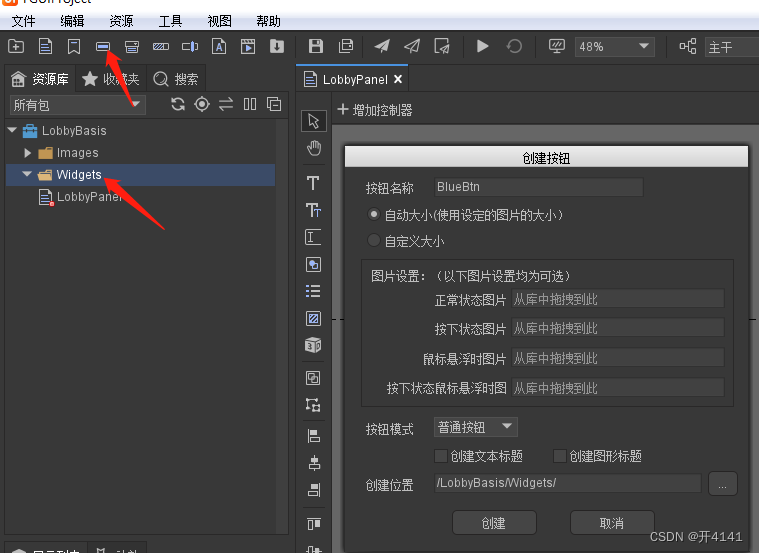
Task: Click the reload circular arrow icon
Action: coord(514,46)
